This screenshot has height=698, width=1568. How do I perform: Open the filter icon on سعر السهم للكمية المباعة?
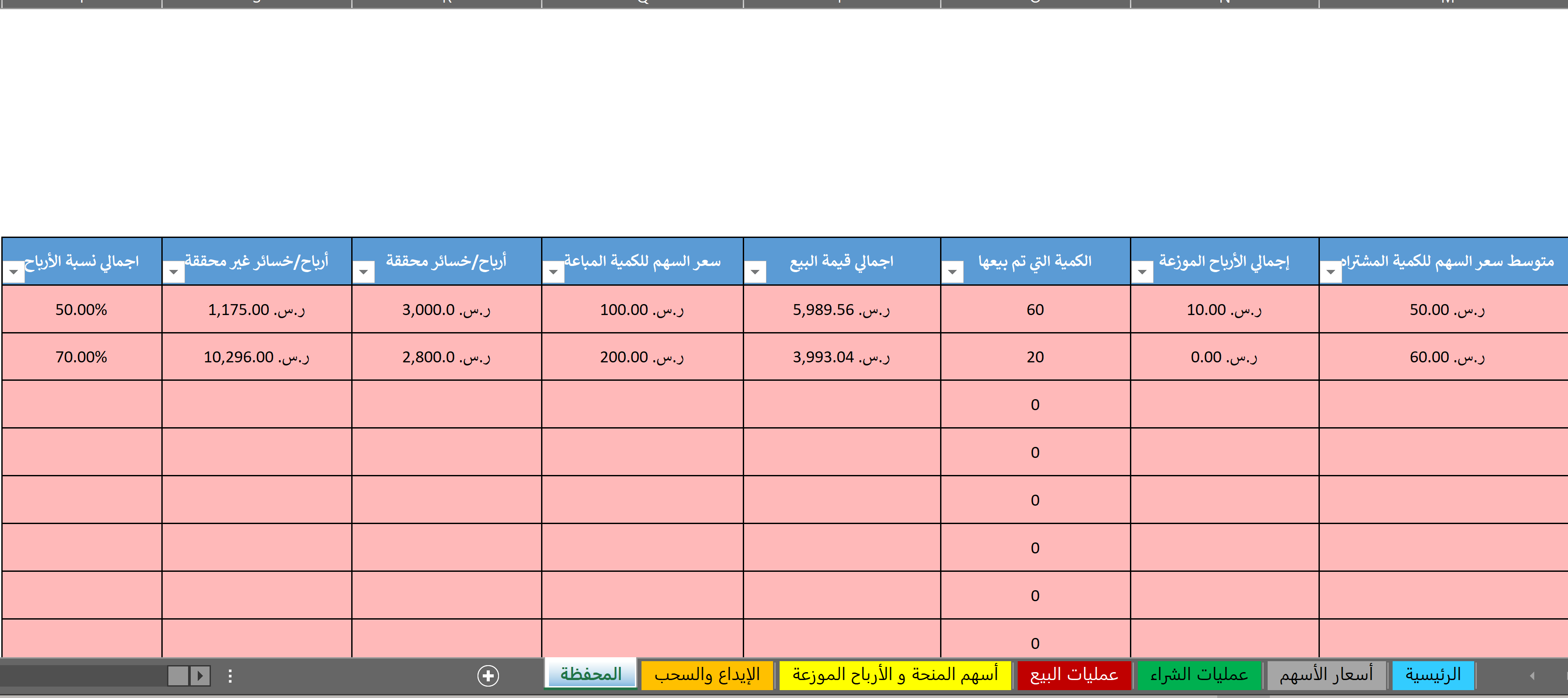553,273
